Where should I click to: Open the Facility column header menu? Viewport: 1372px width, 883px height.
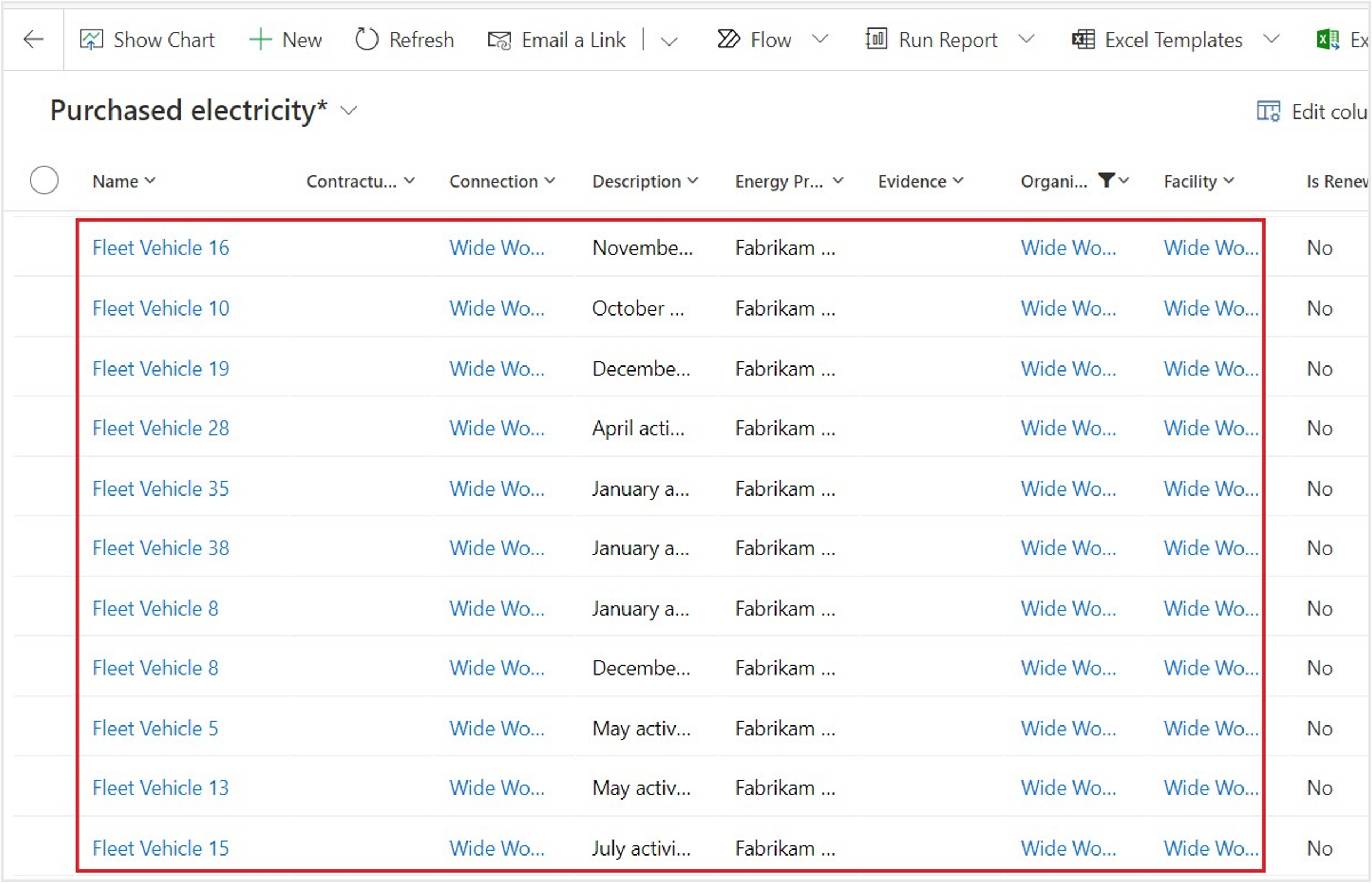click(x=1198, y=181)
